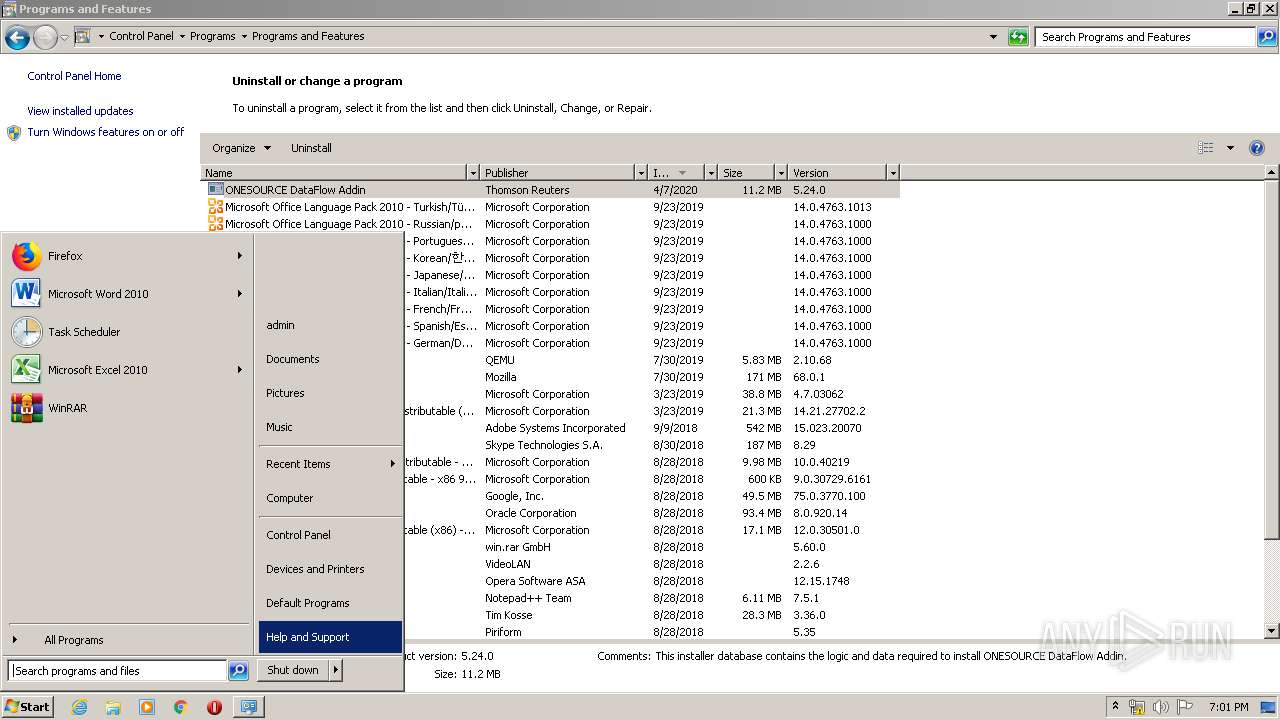Click the Start menu search box

(x=118, y=671)
